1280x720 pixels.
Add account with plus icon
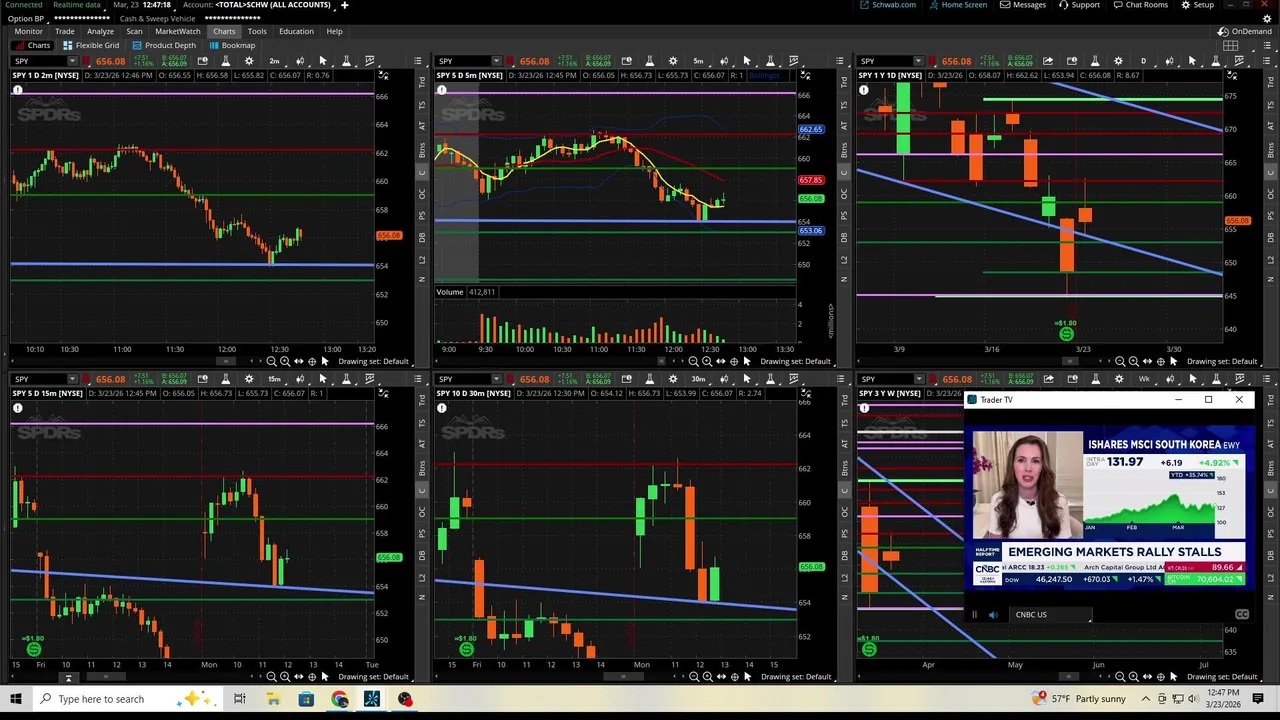[x=344, y=5]
